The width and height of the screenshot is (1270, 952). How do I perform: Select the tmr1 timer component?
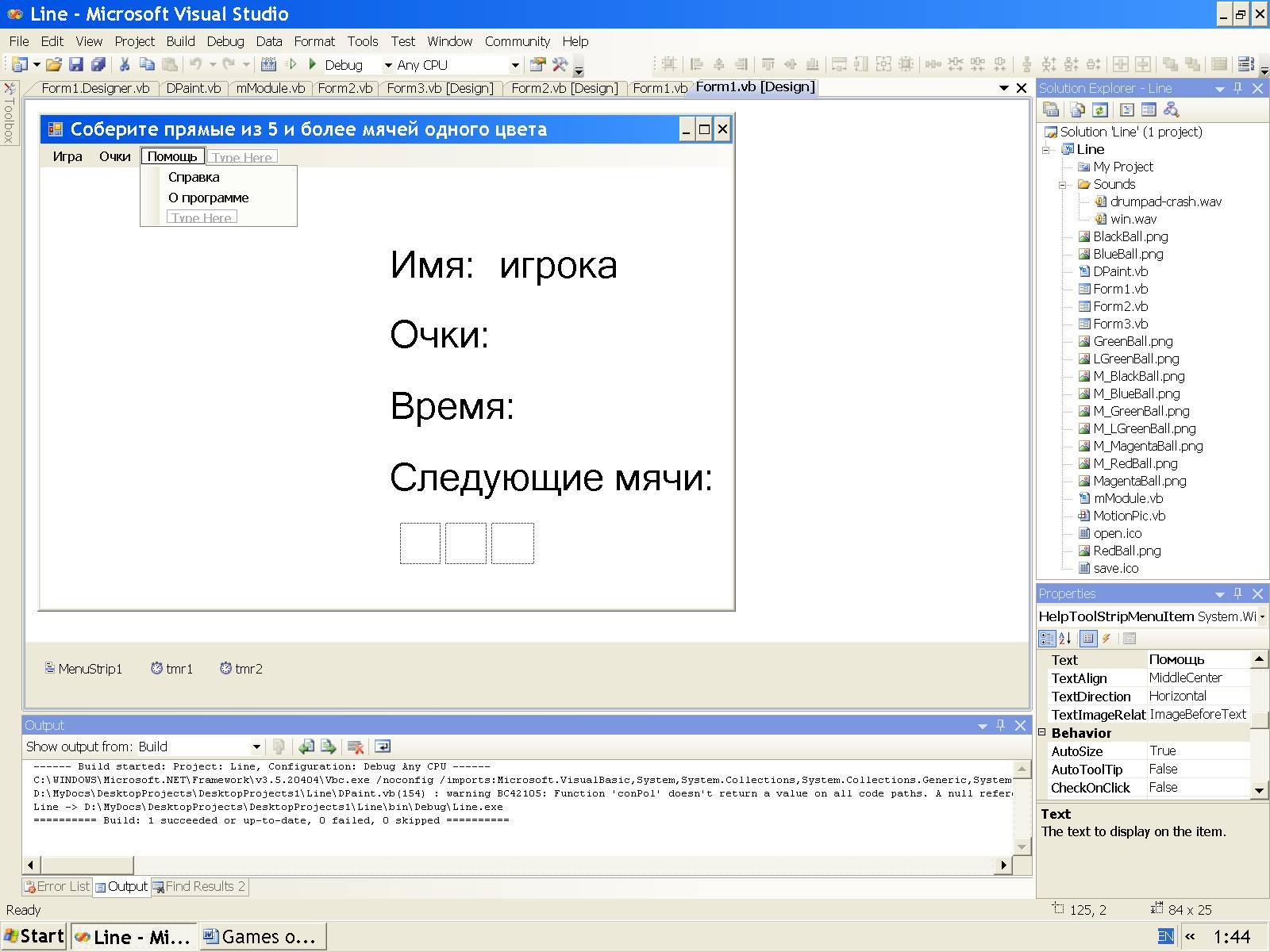point(172,669)
